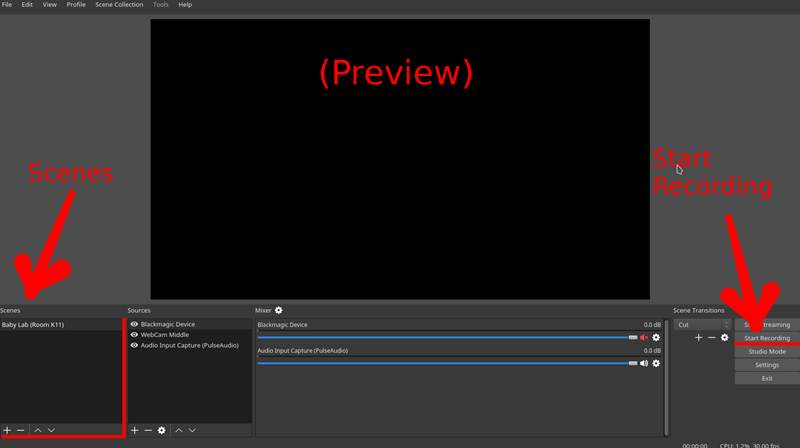
Task: Unmute the Blackmagic Device audio
Action: (x=644, y=338)
